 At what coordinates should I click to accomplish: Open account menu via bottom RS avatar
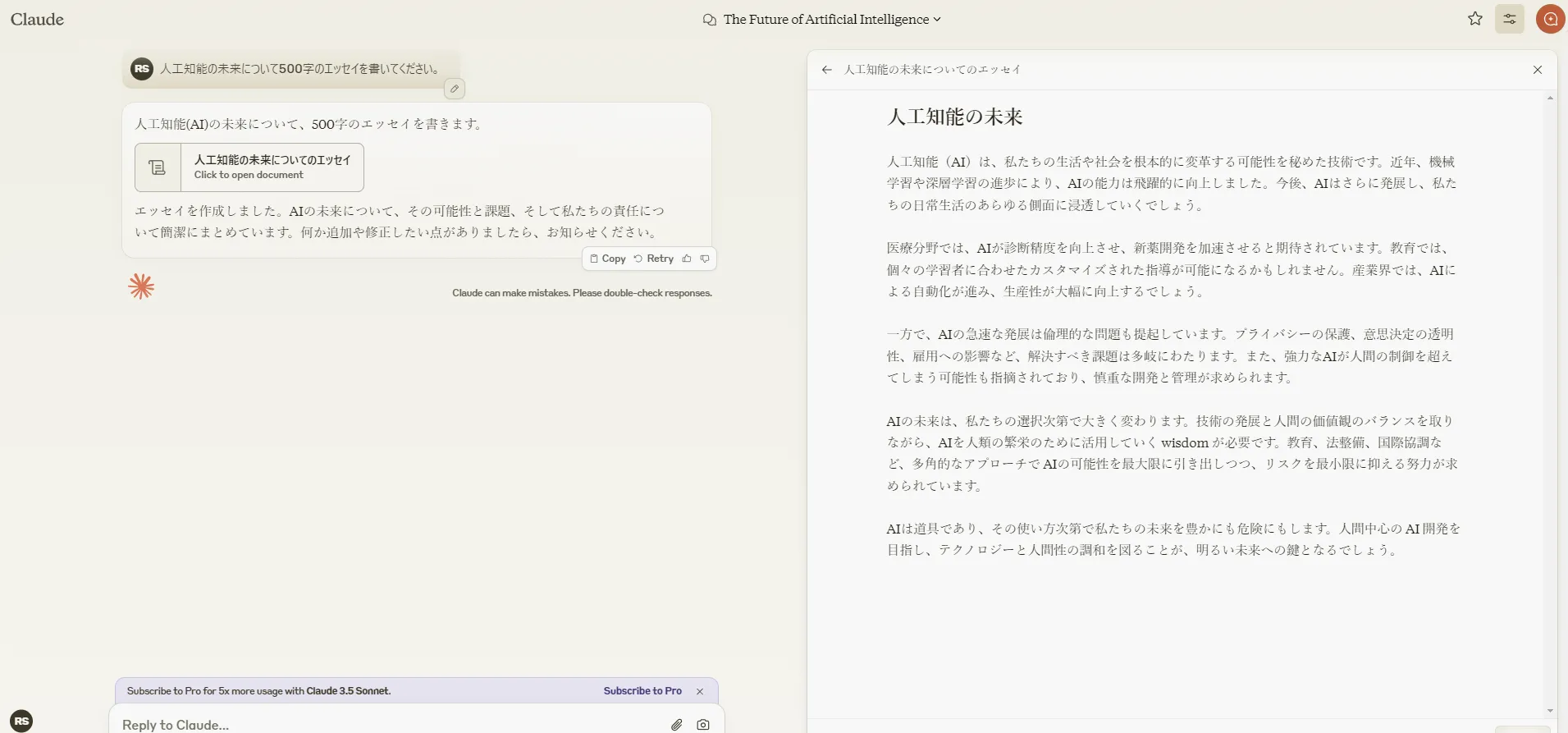[x=21, y=721]
